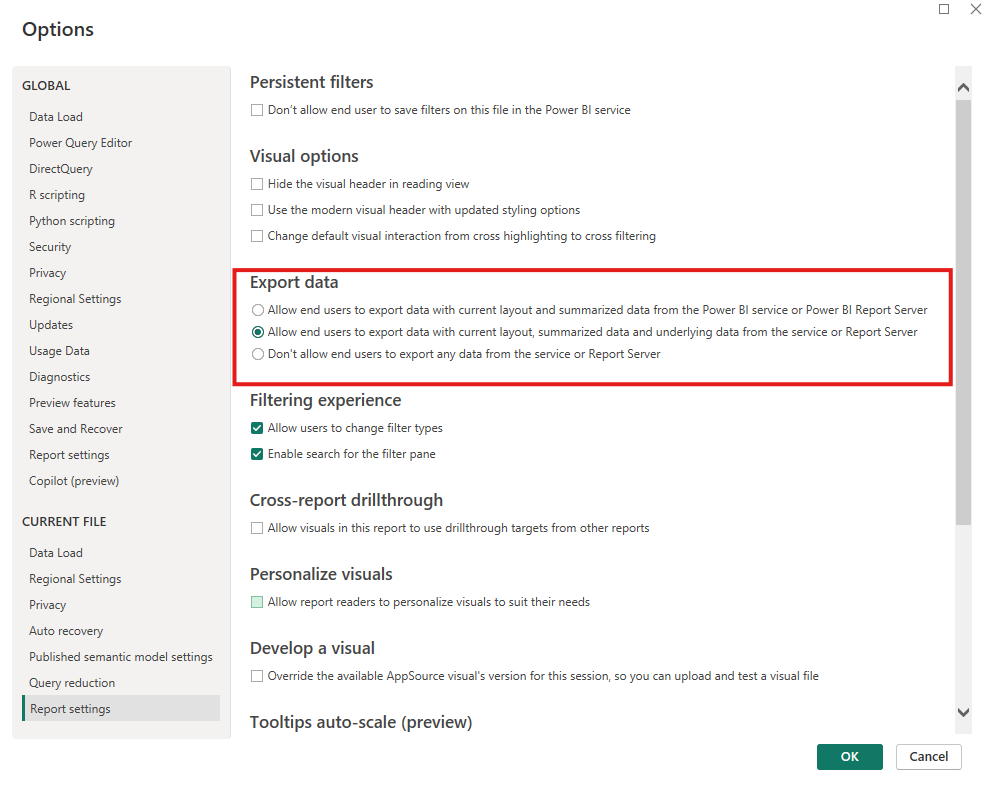Open Global Privacy options
991x790 pixels.
point(47,272)
